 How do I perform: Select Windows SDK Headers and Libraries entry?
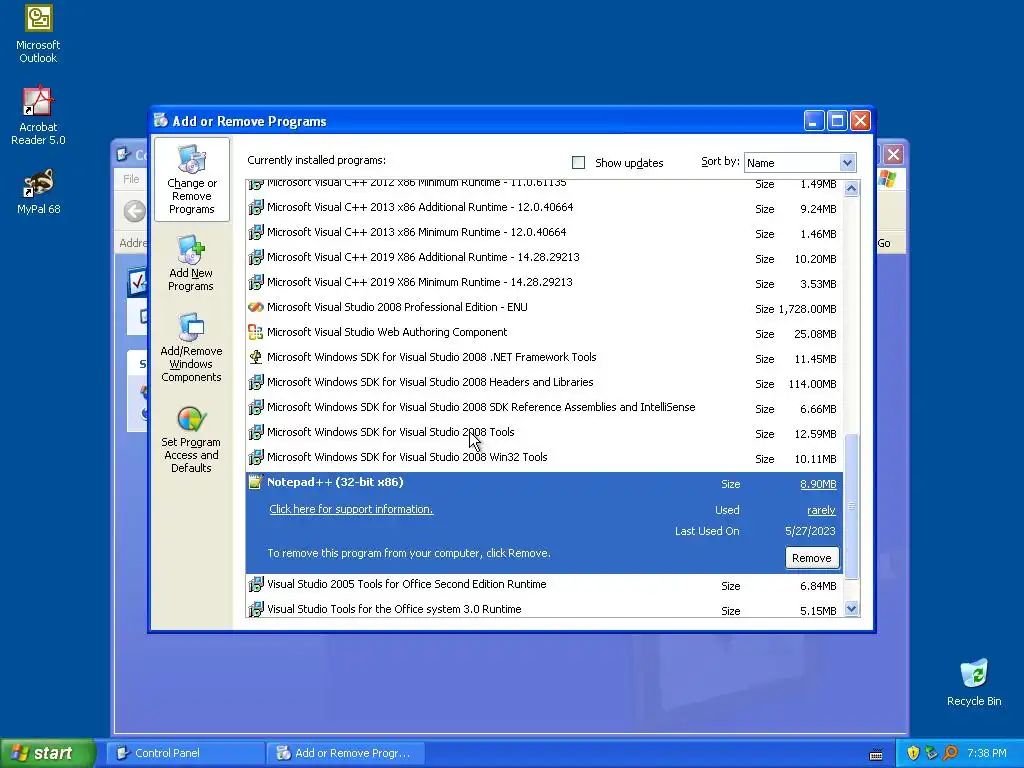tap(544, 383)
